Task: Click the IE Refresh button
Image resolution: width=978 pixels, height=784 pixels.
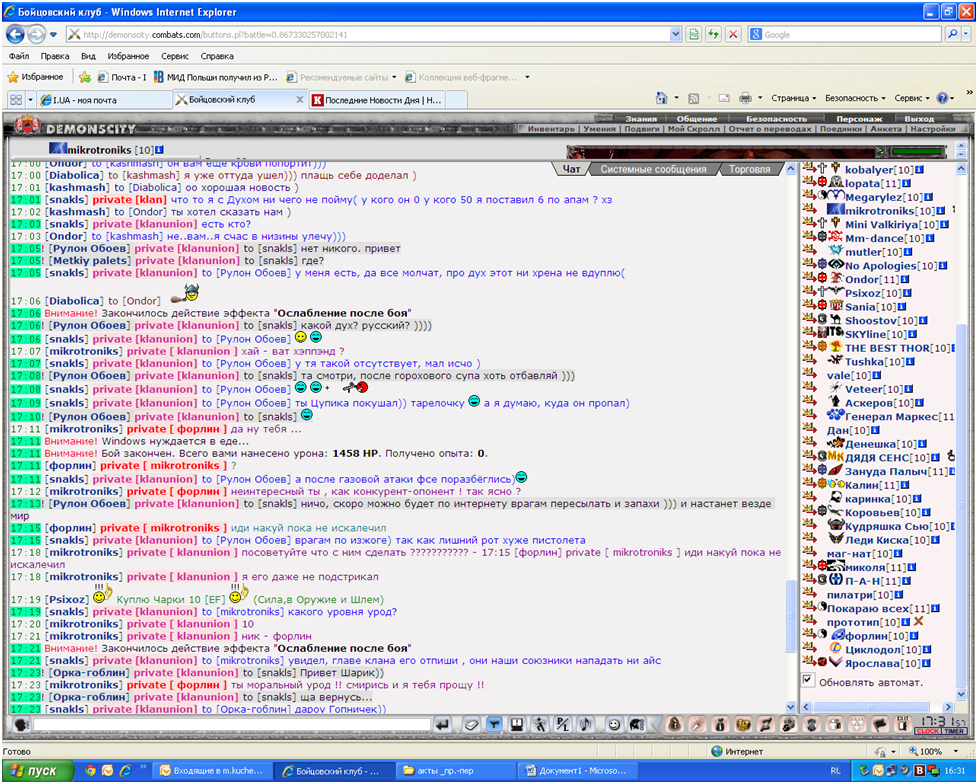Action: click(713, 34)
